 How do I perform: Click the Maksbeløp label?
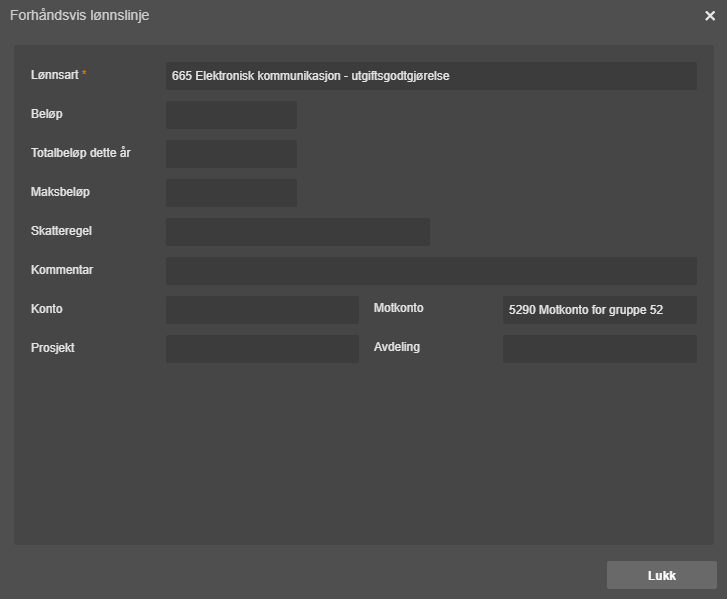click(60, 191)
